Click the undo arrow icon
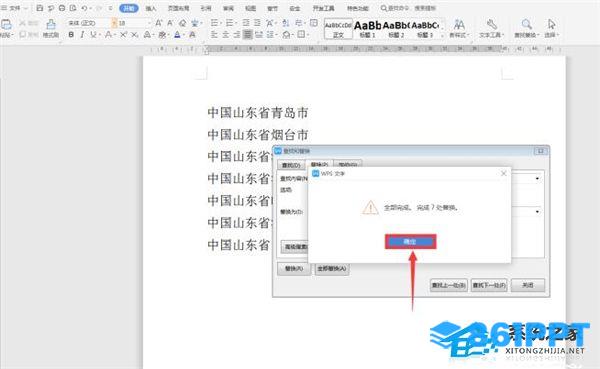This screenshot has height=369, width=600. coord(84,8)
